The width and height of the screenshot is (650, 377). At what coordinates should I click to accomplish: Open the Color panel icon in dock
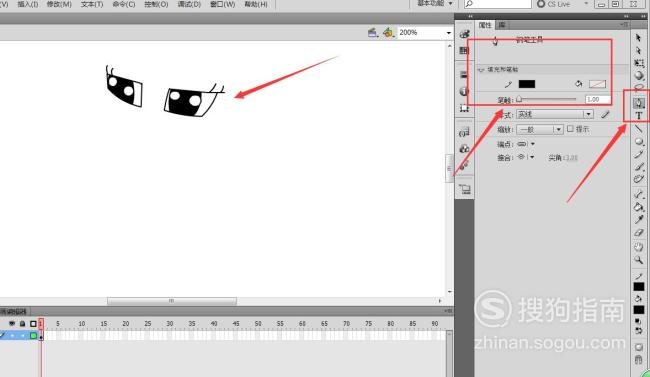pyautogui.click(x=464, y=34)
